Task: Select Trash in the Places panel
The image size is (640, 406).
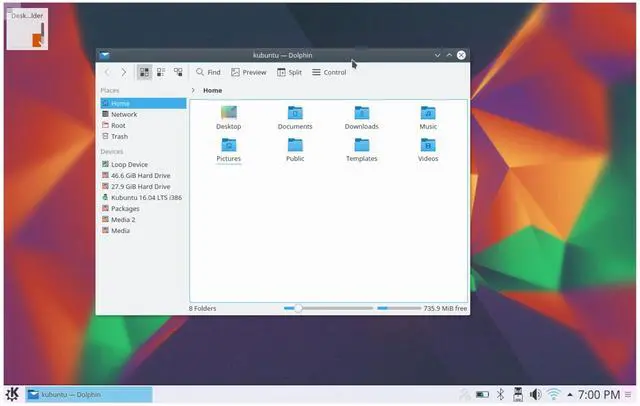Action: [118, 136]
